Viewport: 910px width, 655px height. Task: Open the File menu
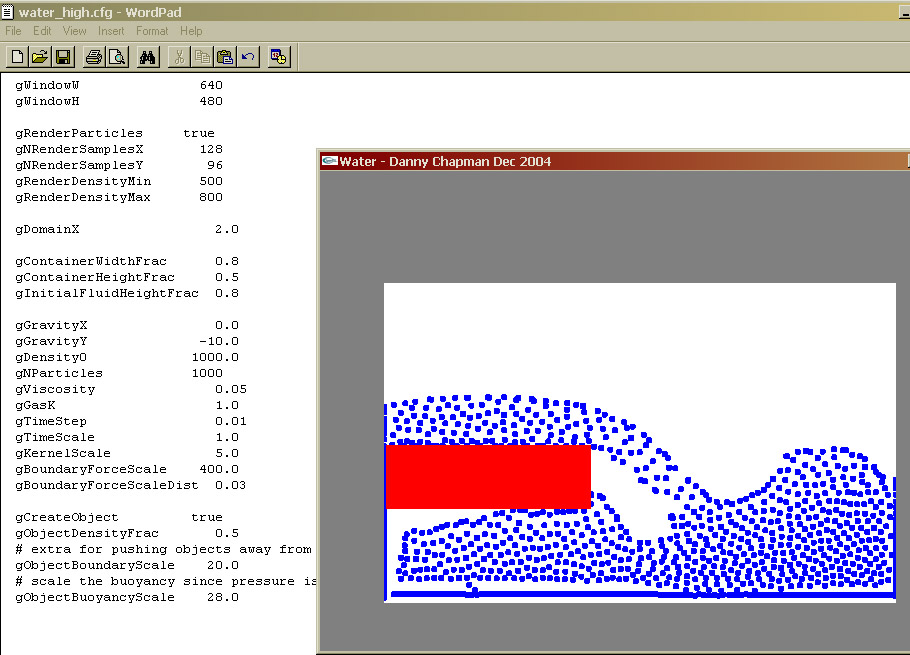click(13, 31)
